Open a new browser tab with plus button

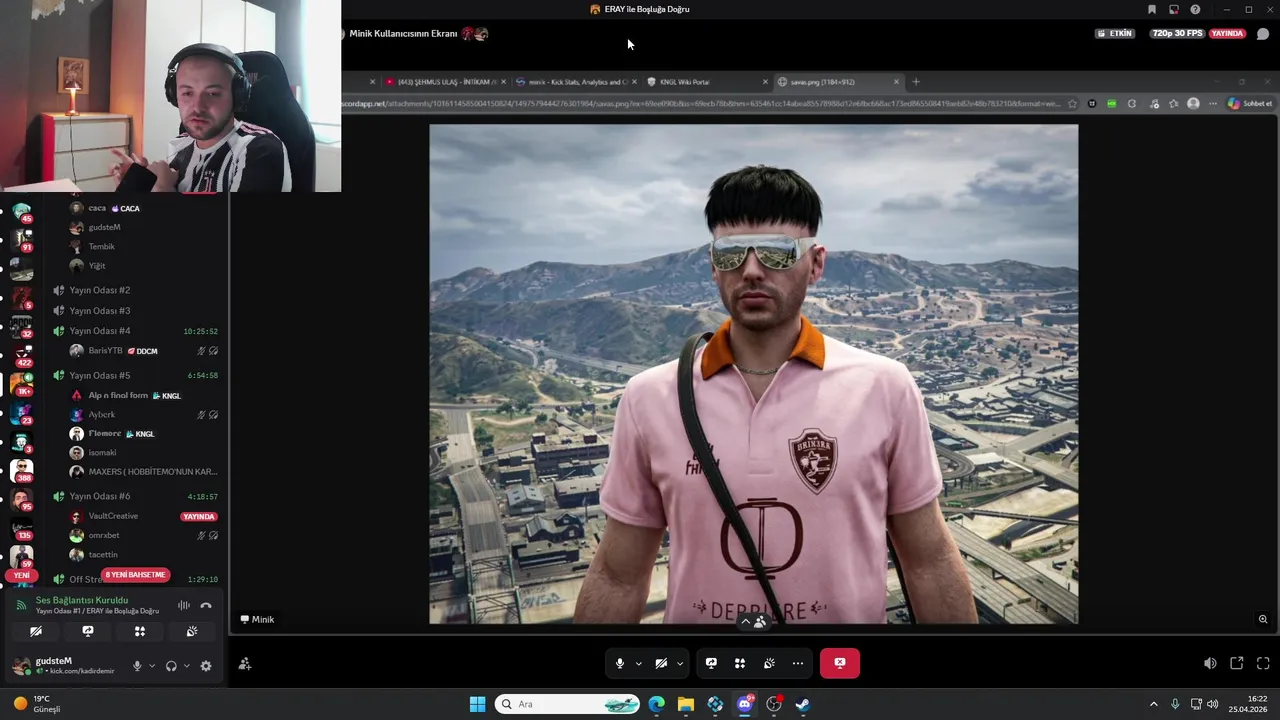coord(916,82)
